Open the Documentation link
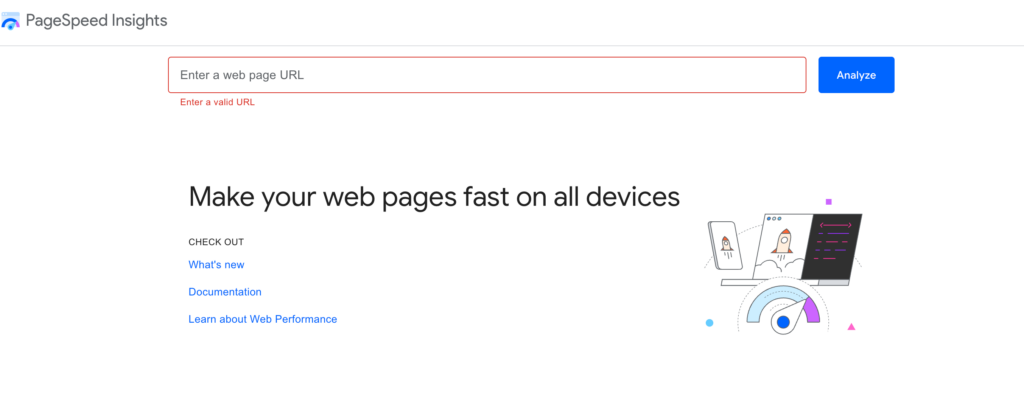The height and width of the screenshot is (401, 1024). (x=225, y=292)
